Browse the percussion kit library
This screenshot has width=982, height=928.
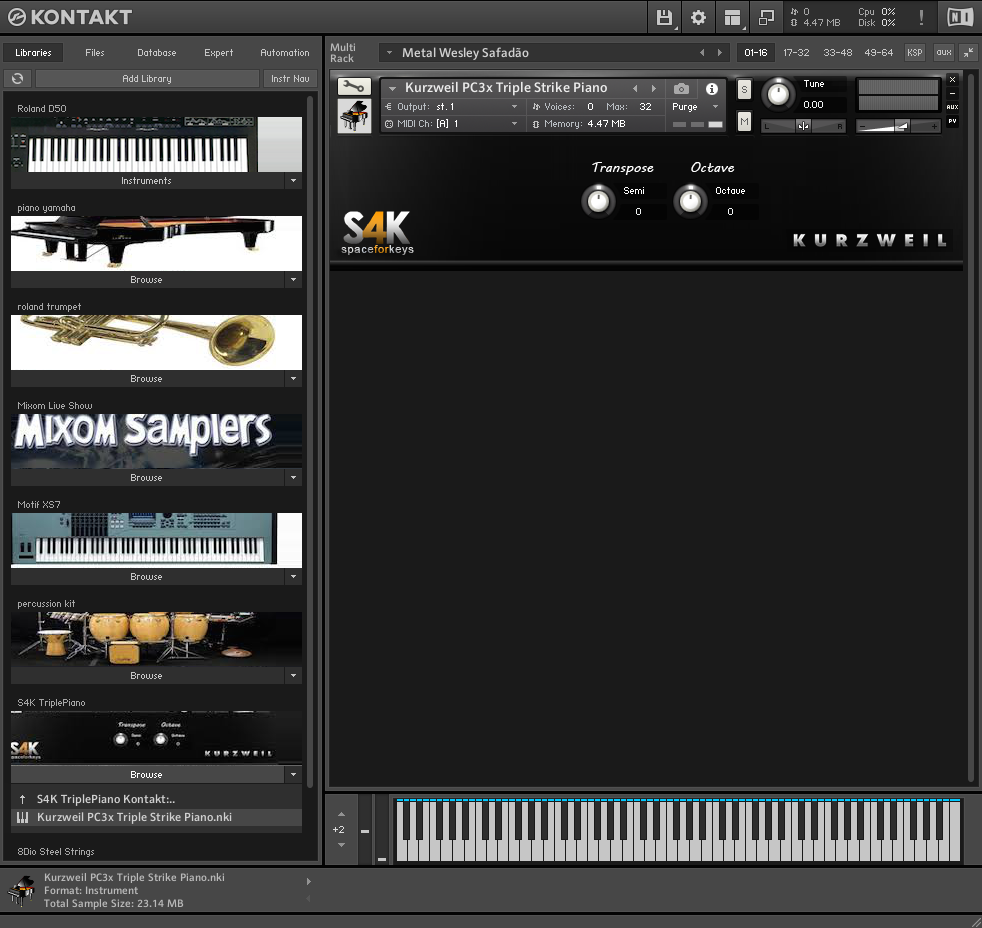click(x=147, y=675)
